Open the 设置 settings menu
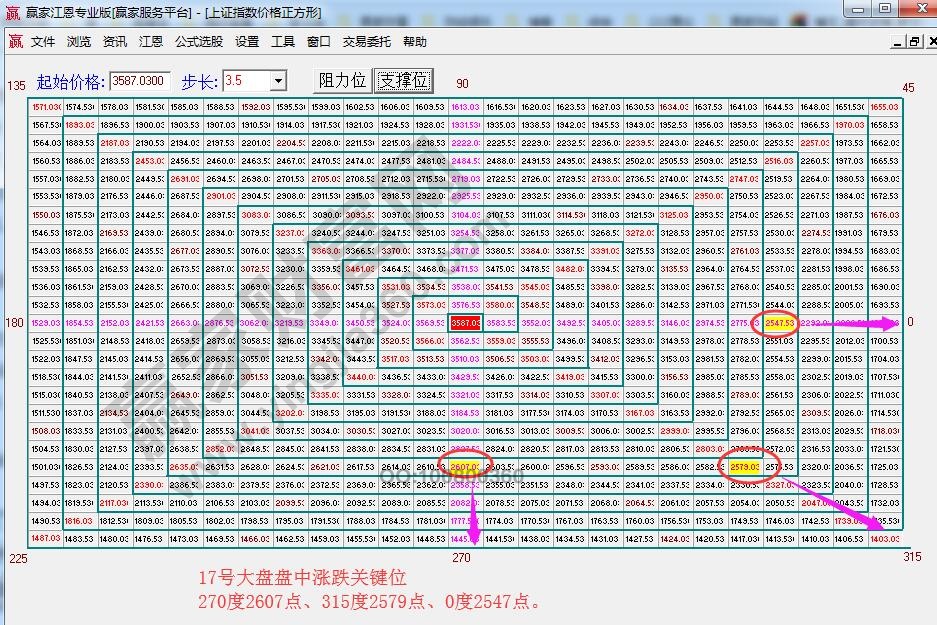Image resolution: width=937 pixels, height=625 pixels. point(247,41)
